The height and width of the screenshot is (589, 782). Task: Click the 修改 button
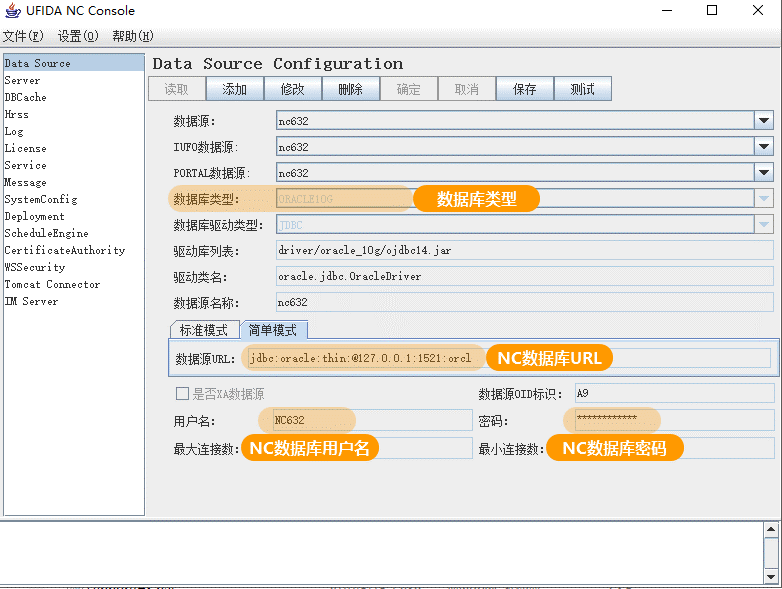click(x=293, y=89)
